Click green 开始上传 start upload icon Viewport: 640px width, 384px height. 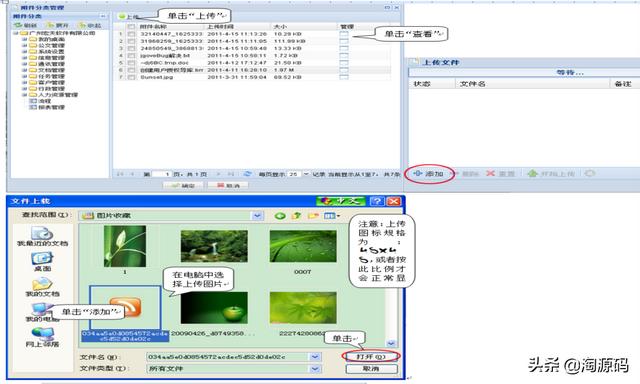(x=532, y=173)
